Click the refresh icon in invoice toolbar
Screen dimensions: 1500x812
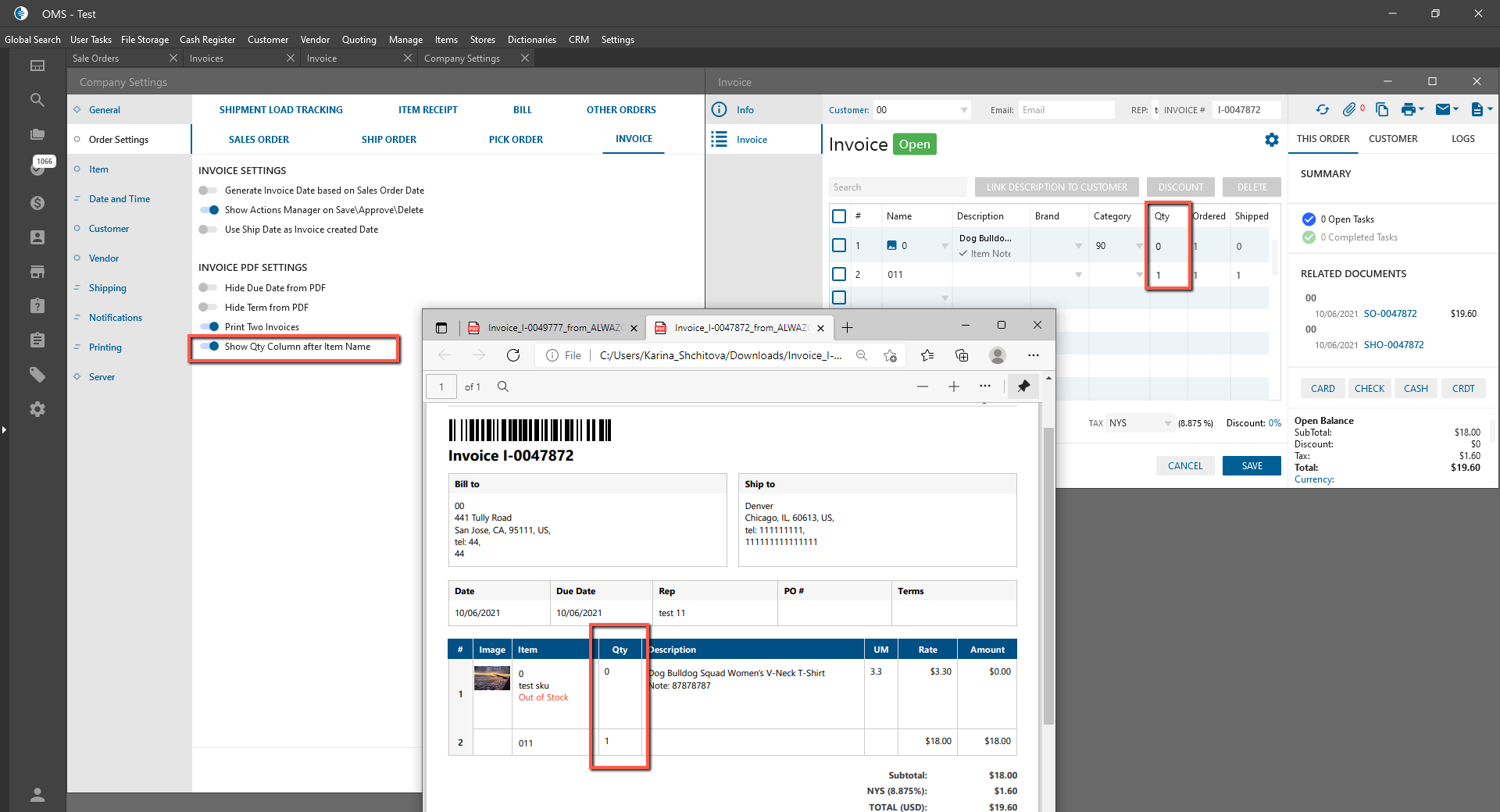point(1322,110)
